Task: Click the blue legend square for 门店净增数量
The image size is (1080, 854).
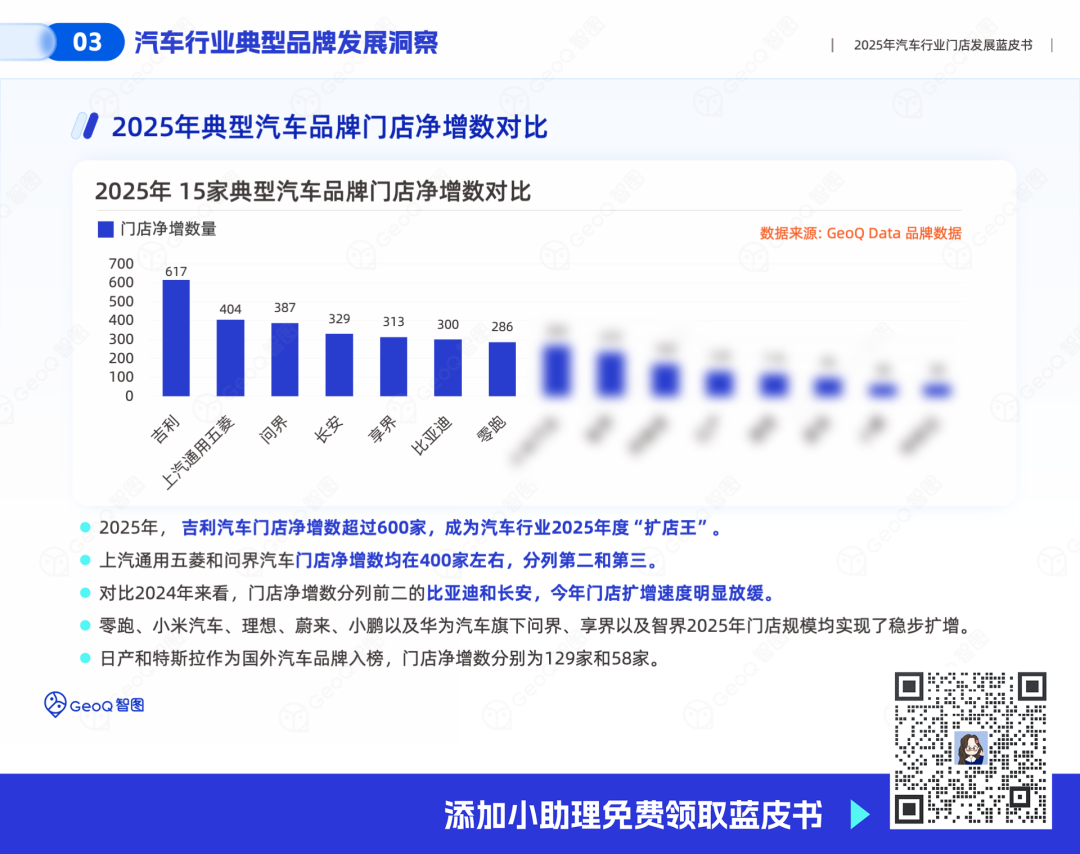Action: coord(106,229)
